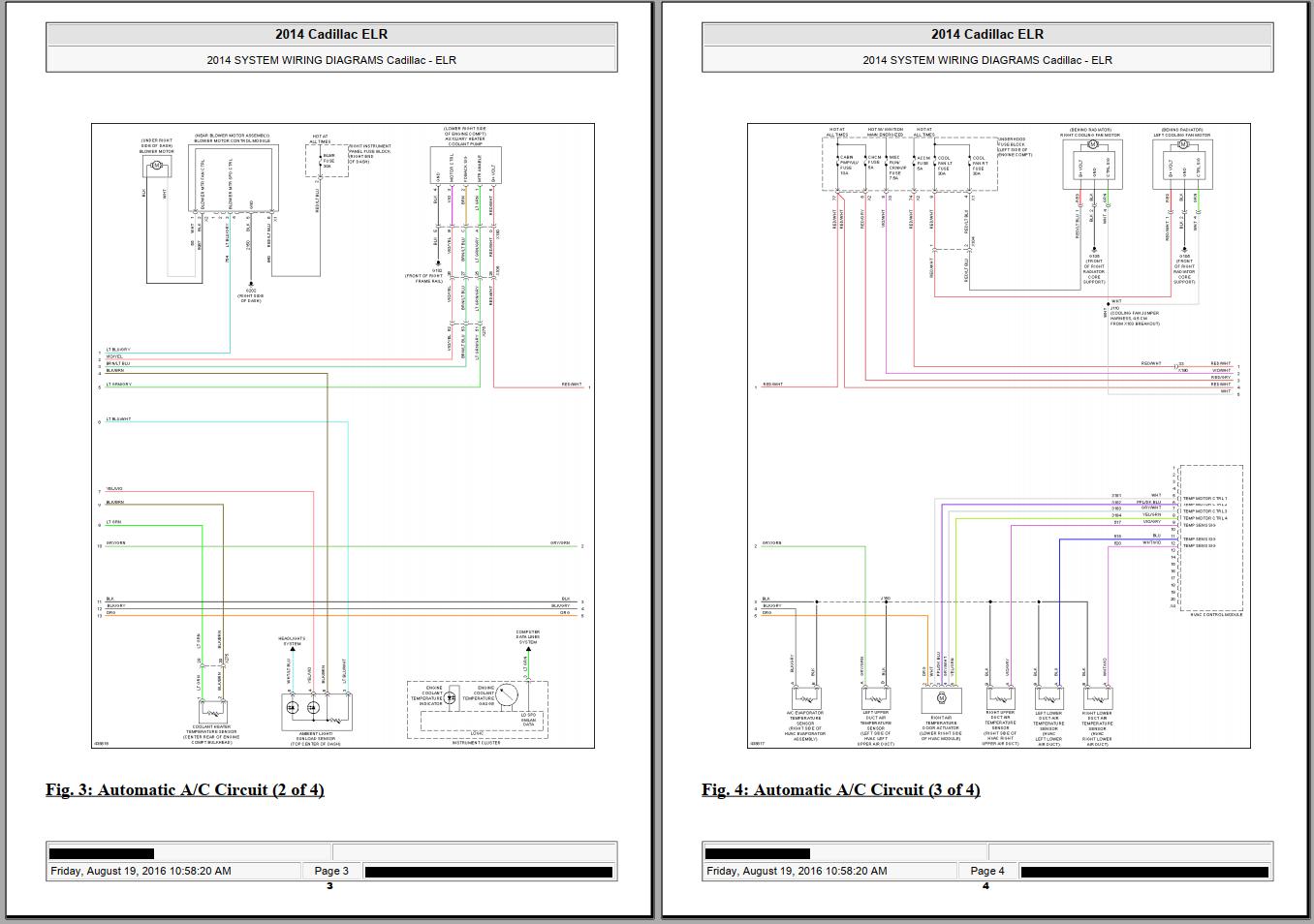
Task: Click the 'RIGHT INSTRUMENT PANEL FUSE BLOCK' label
Action: point(371,151)
